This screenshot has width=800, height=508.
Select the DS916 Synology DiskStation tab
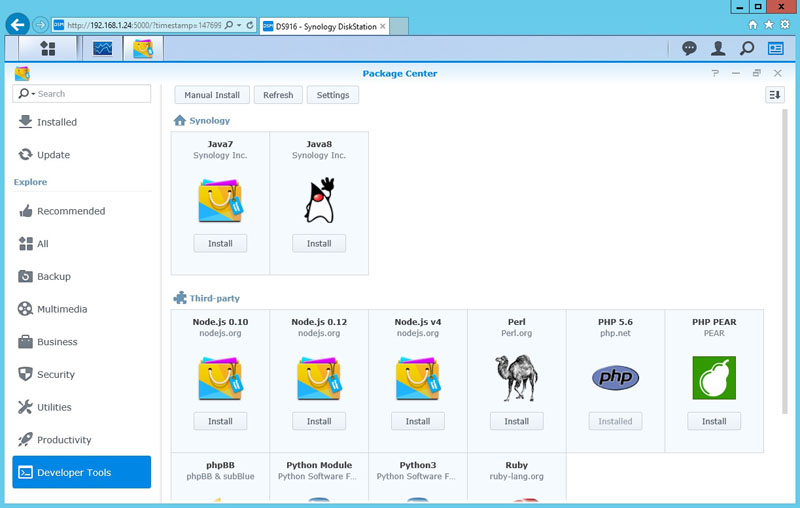coord(324,27)
